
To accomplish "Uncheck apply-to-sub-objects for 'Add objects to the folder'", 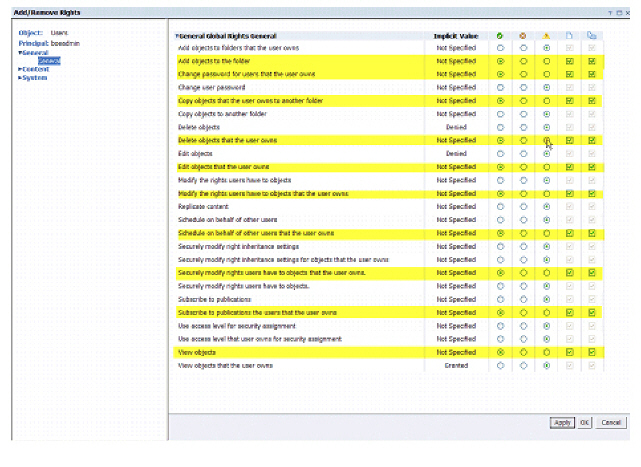I will point(592,61).
